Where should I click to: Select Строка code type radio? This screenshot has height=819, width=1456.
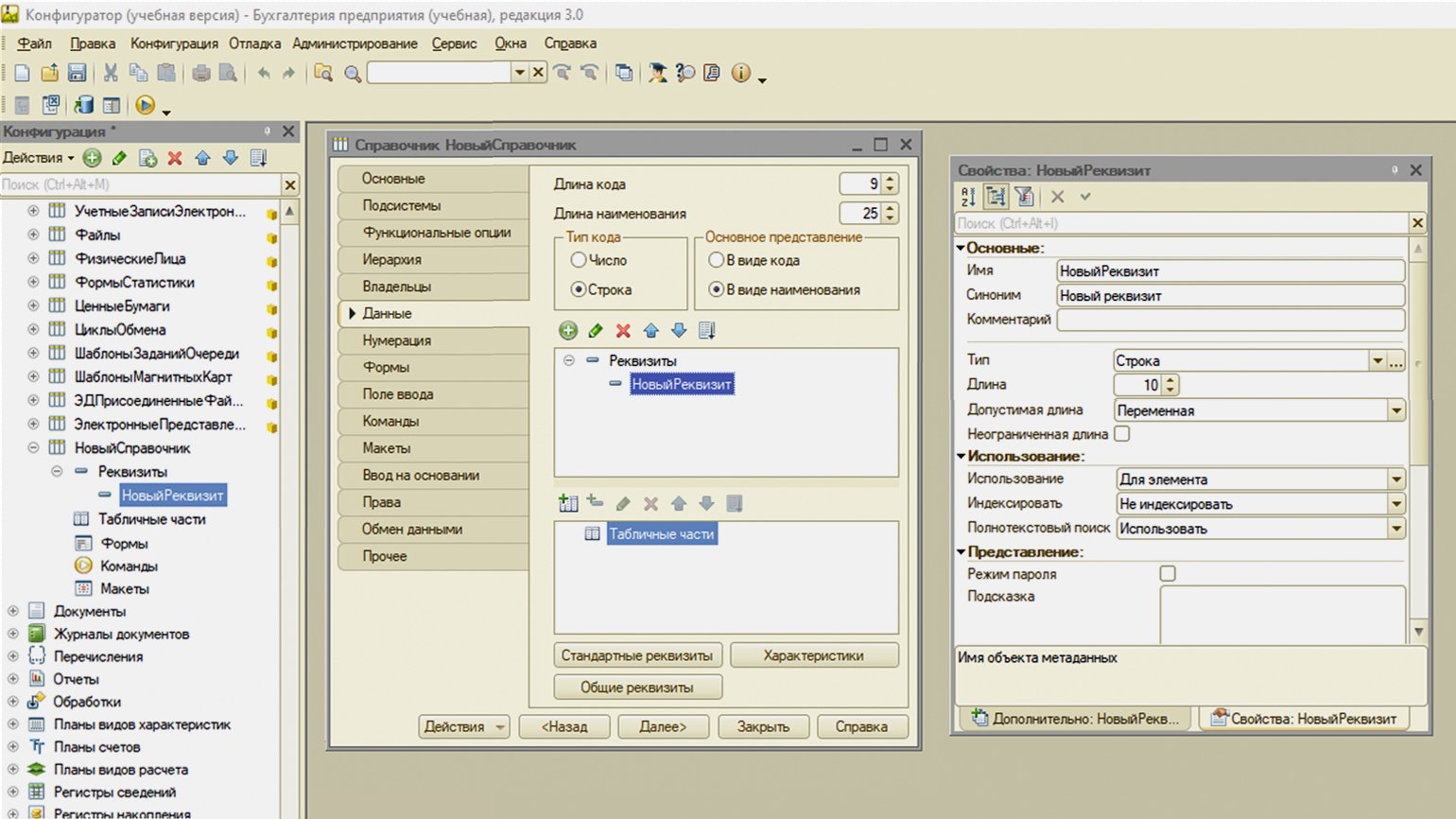578,289
